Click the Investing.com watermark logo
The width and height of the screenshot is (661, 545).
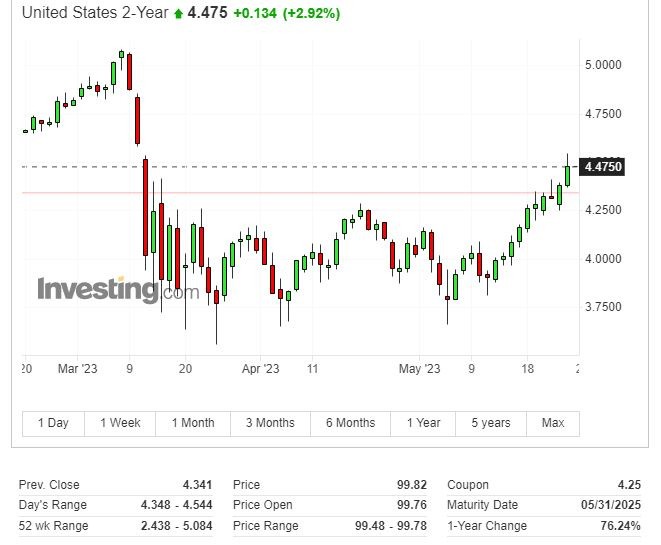tap(118, 290)
